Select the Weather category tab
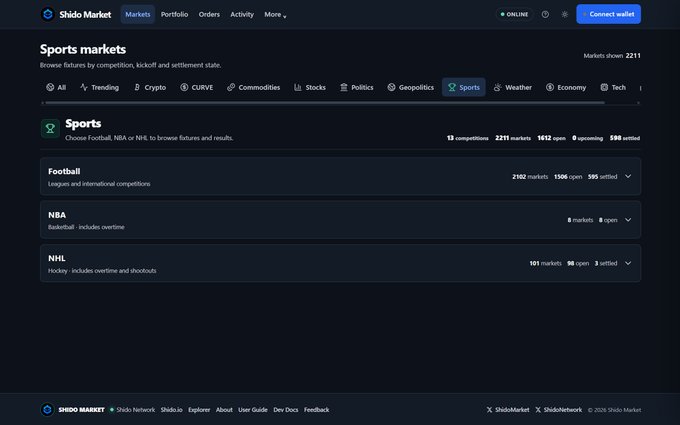Screen dimensions: 680x425 pos(513,87)
